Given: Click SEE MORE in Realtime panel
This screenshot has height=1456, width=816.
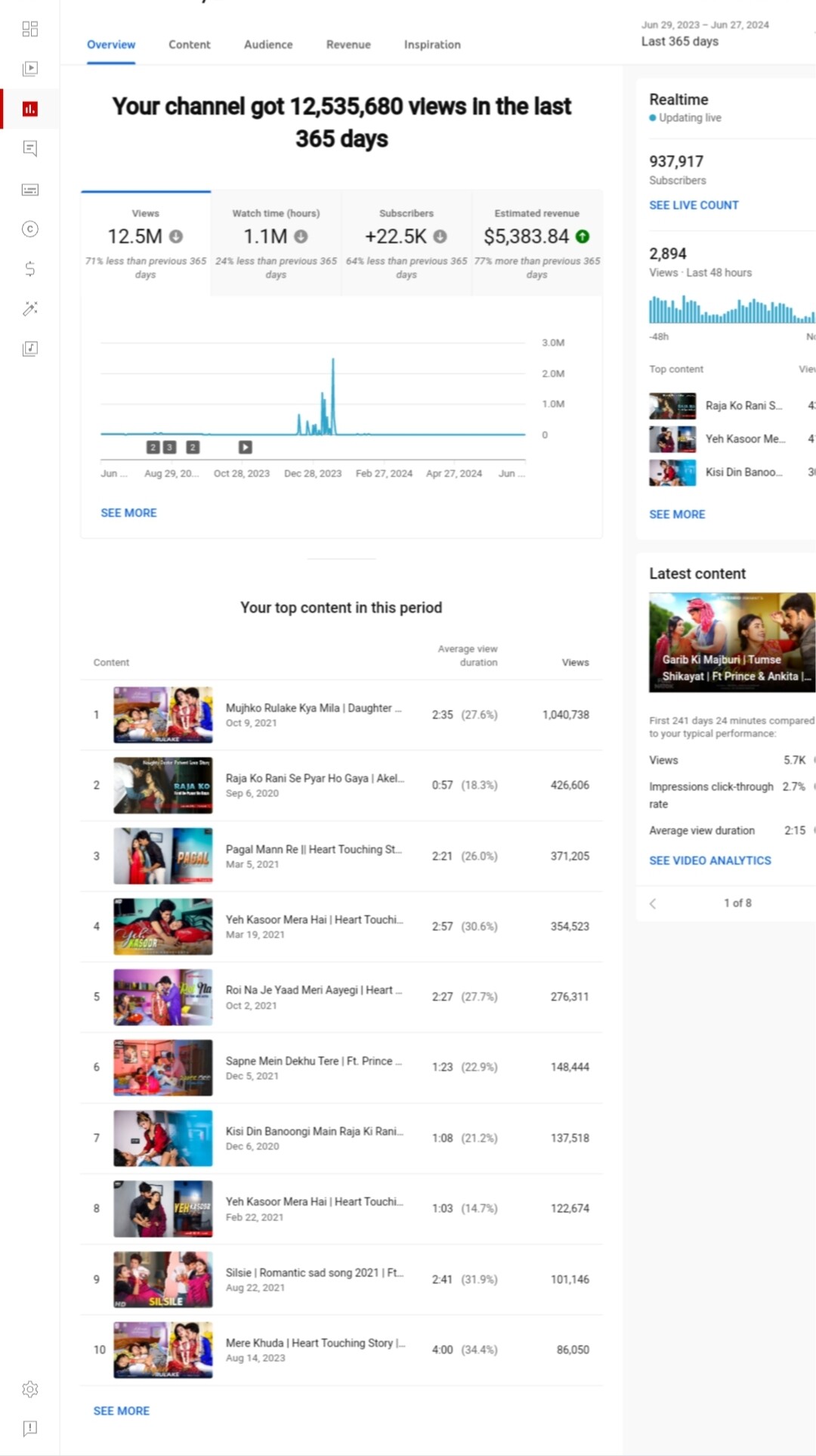Looking at the screenshot, I should (677, 514).
